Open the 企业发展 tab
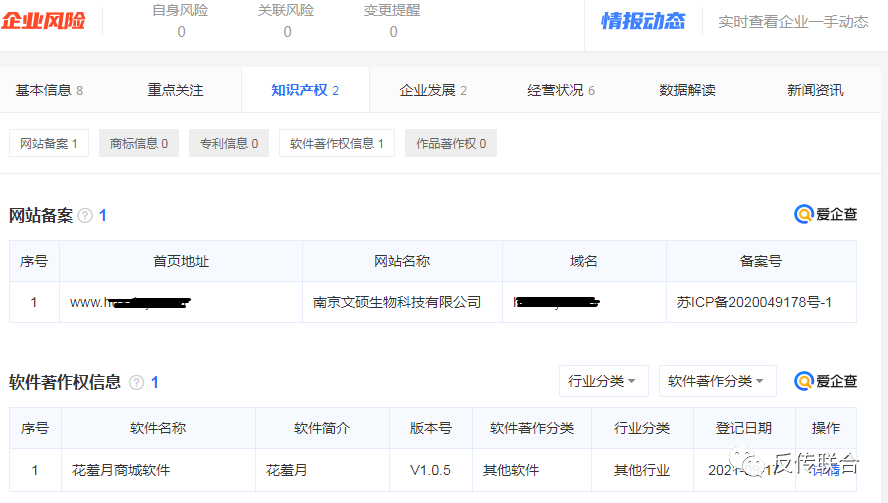 (x=433, y=90)
